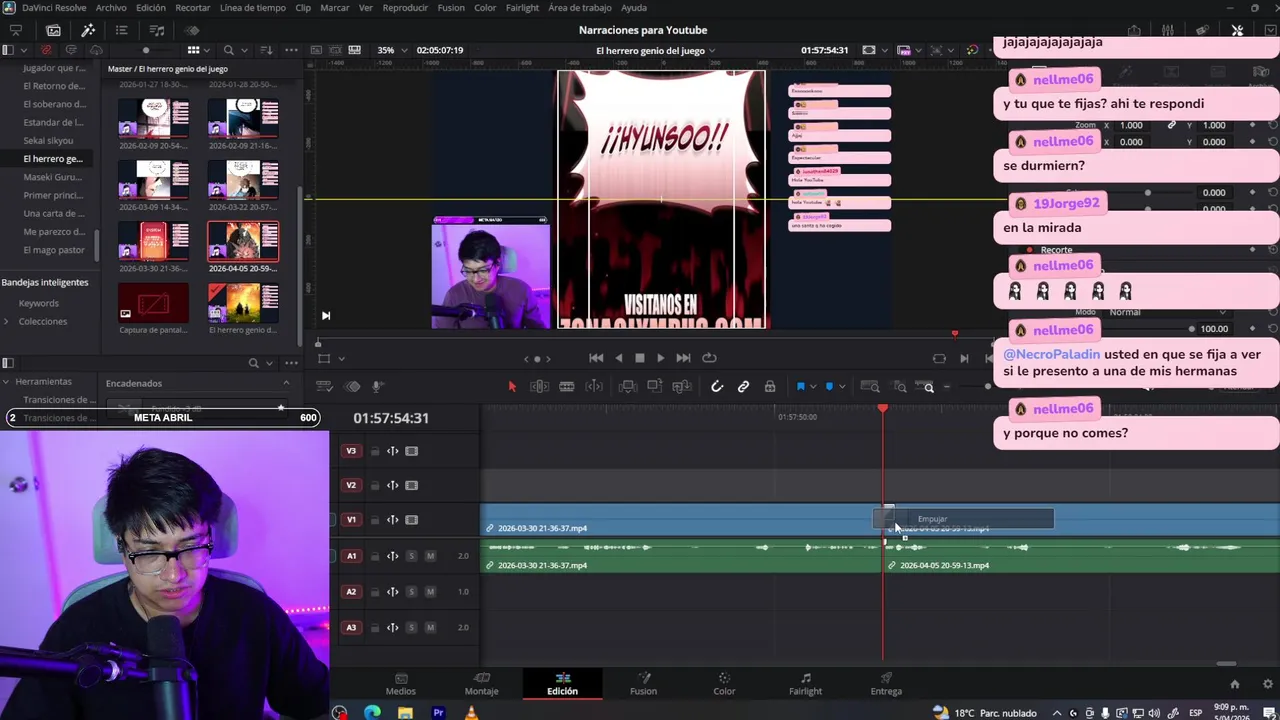The image size is (1280, 720).
Task: Click the Overwrite Clip toolbar icon
Action: click(x=654, y=387)
